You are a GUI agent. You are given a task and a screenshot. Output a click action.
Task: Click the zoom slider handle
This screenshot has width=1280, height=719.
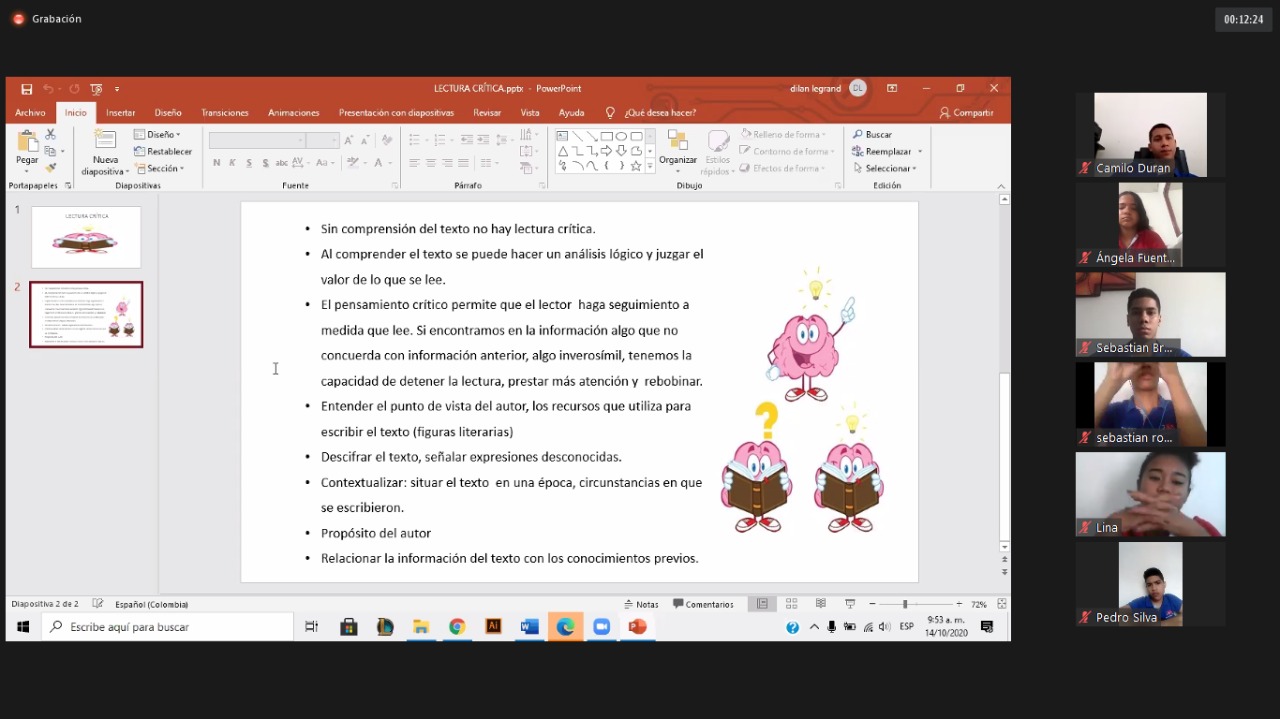click(905, 604)
